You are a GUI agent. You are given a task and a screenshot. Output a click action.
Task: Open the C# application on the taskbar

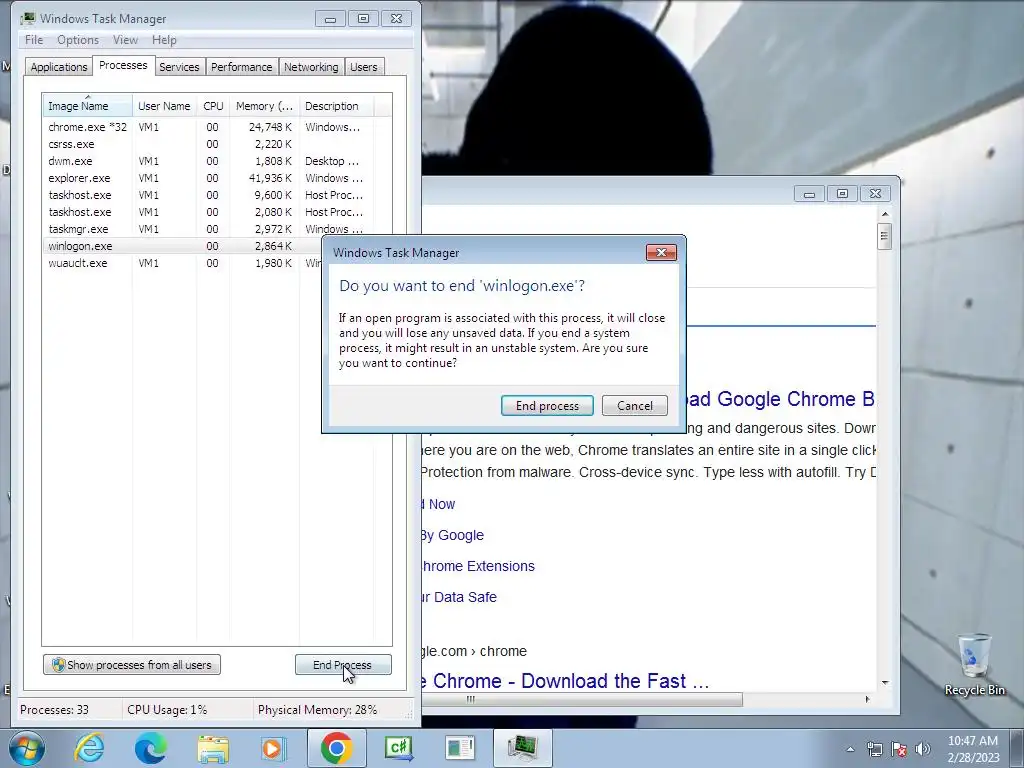pyautogui.click(x=398, y=748)
